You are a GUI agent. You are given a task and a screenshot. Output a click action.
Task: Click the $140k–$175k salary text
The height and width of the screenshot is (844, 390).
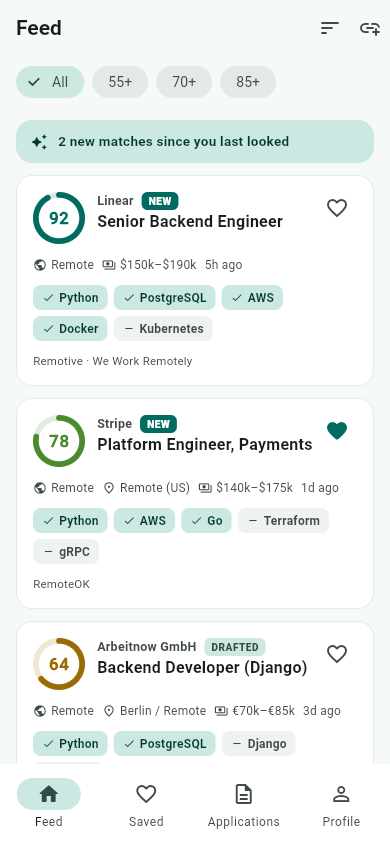coord(254,488)
